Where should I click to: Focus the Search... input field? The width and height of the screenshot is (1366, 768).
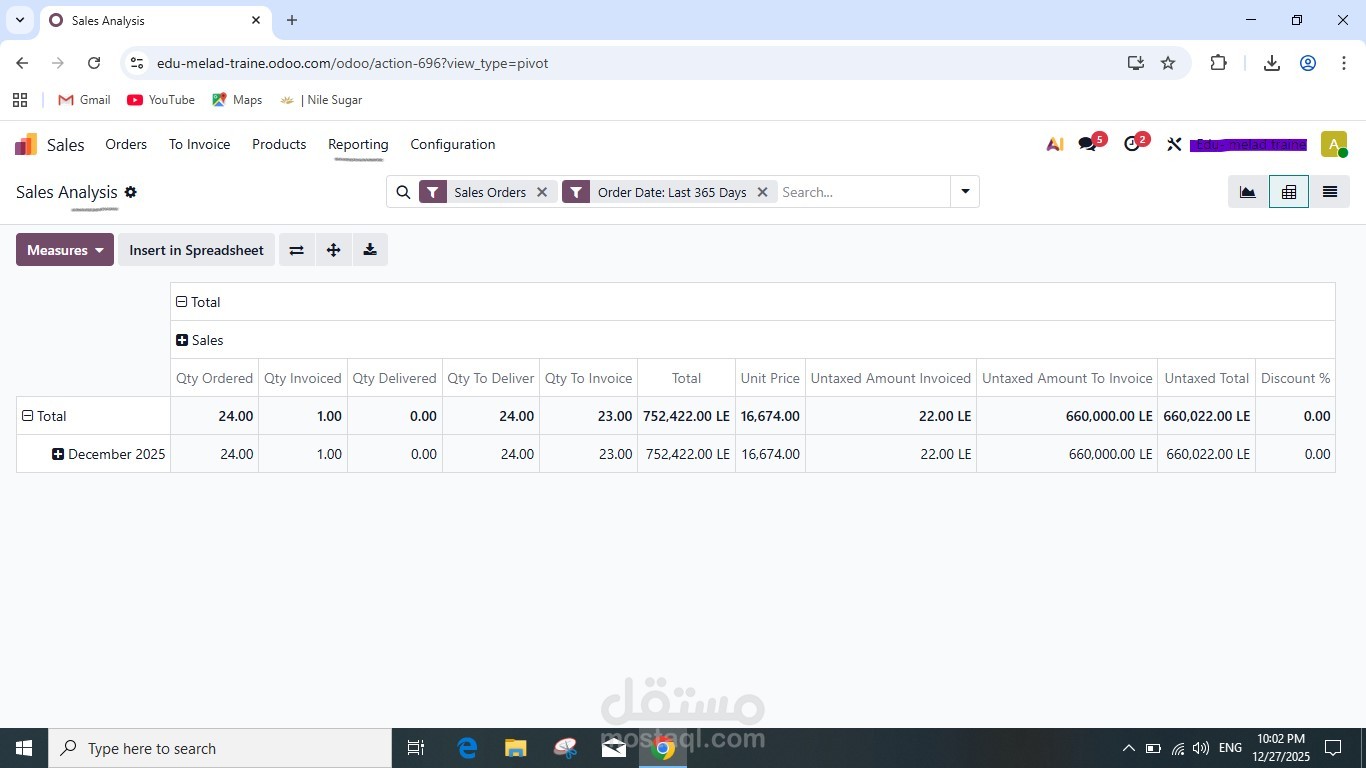864,192
